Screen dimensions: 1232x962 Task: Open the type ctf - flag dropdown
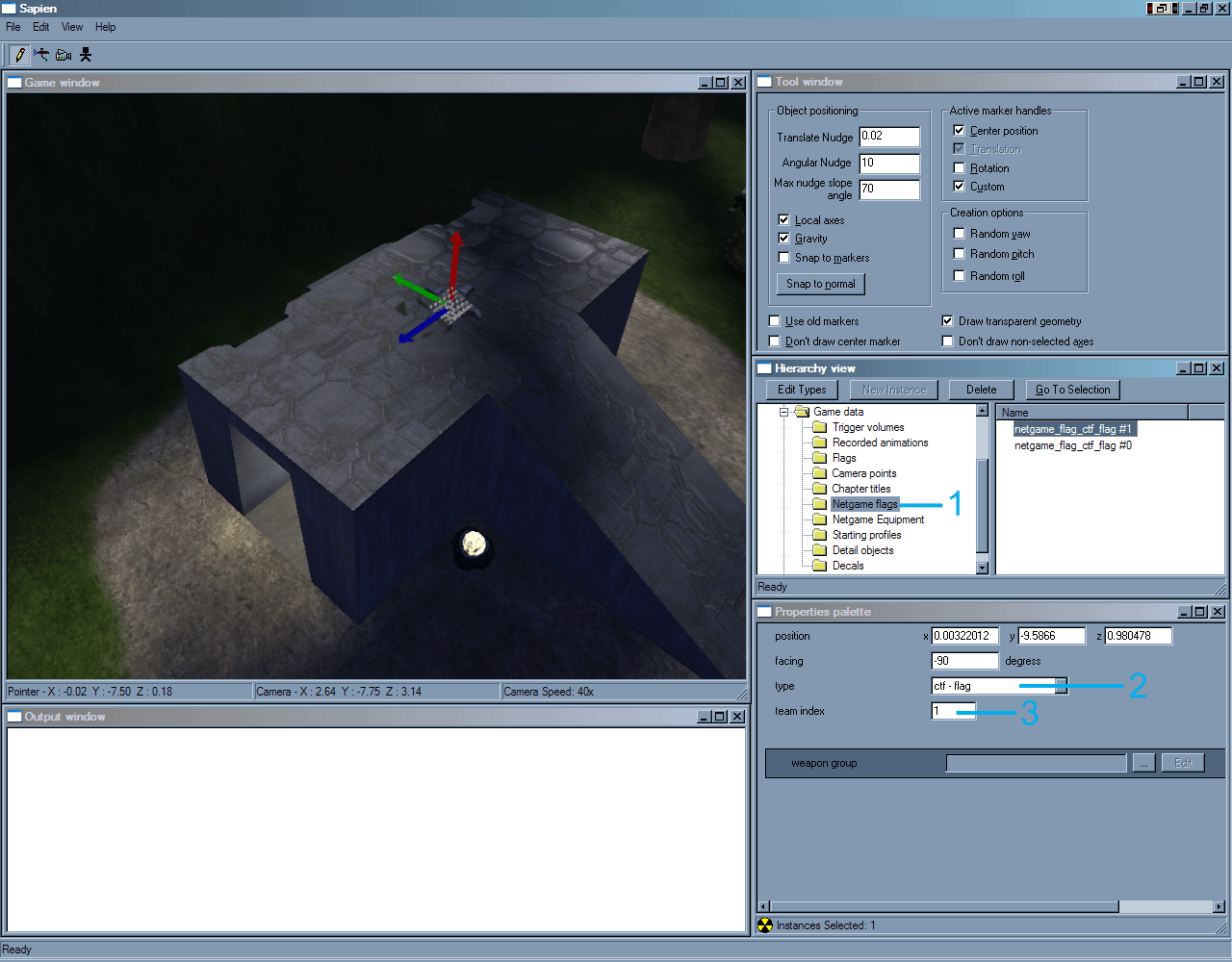pyautogui.click(x=1061, y=686)
